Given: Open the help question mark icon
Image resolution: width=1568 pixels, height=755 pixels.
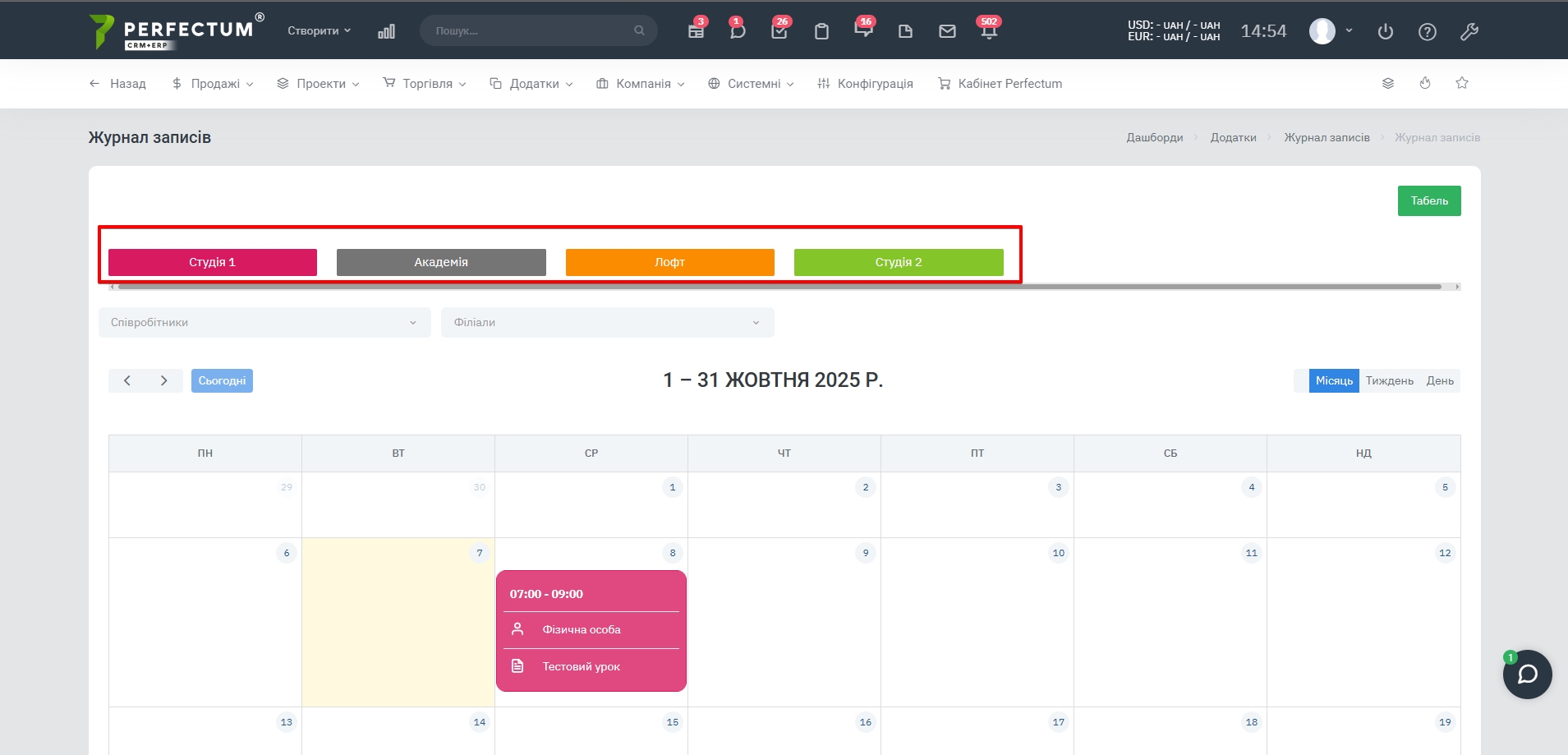Looking at the screenshot, I should [1428, 32].
